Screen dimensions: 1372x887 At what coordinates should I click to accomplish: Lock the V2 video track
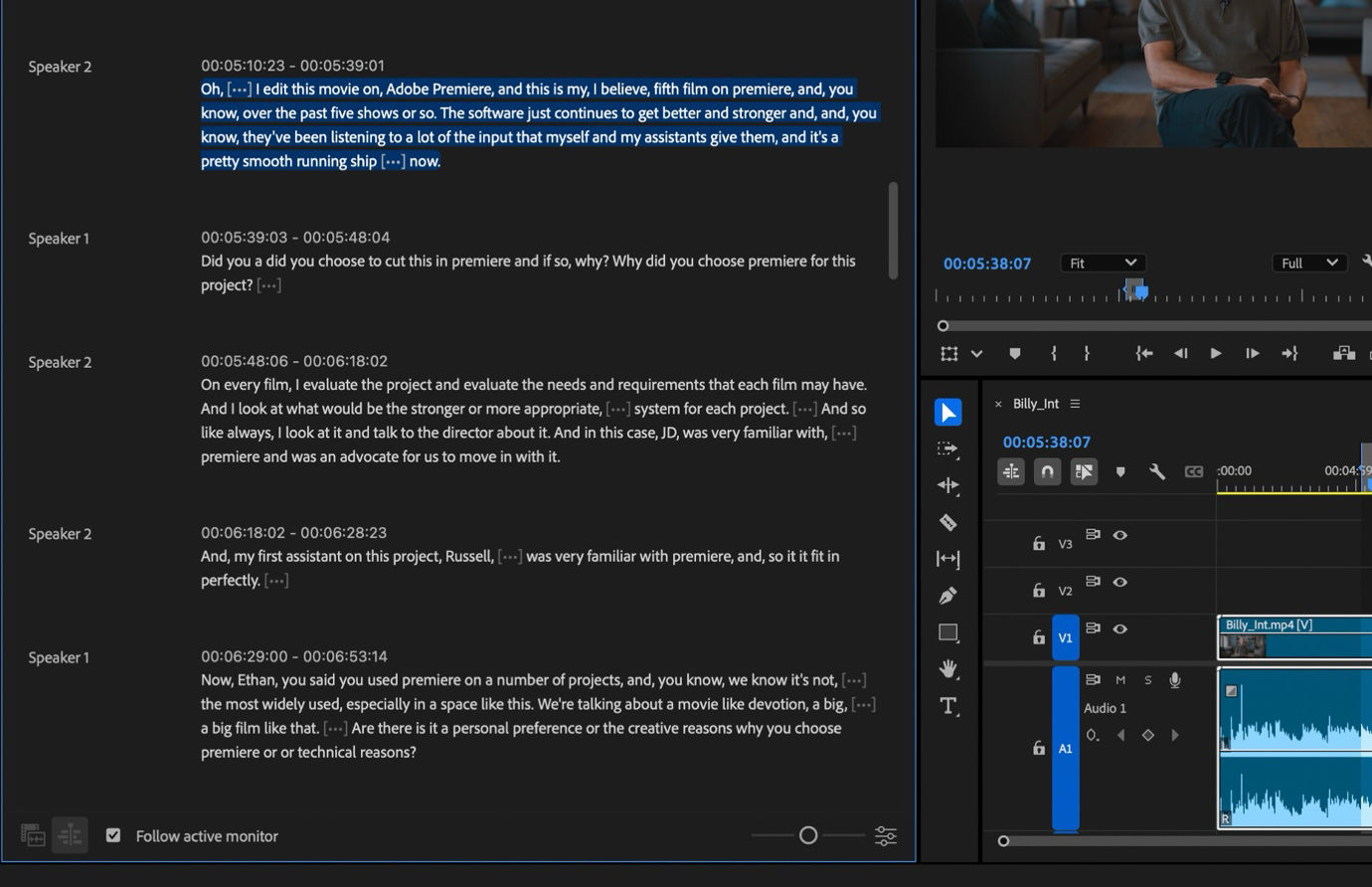[1038, 590]
